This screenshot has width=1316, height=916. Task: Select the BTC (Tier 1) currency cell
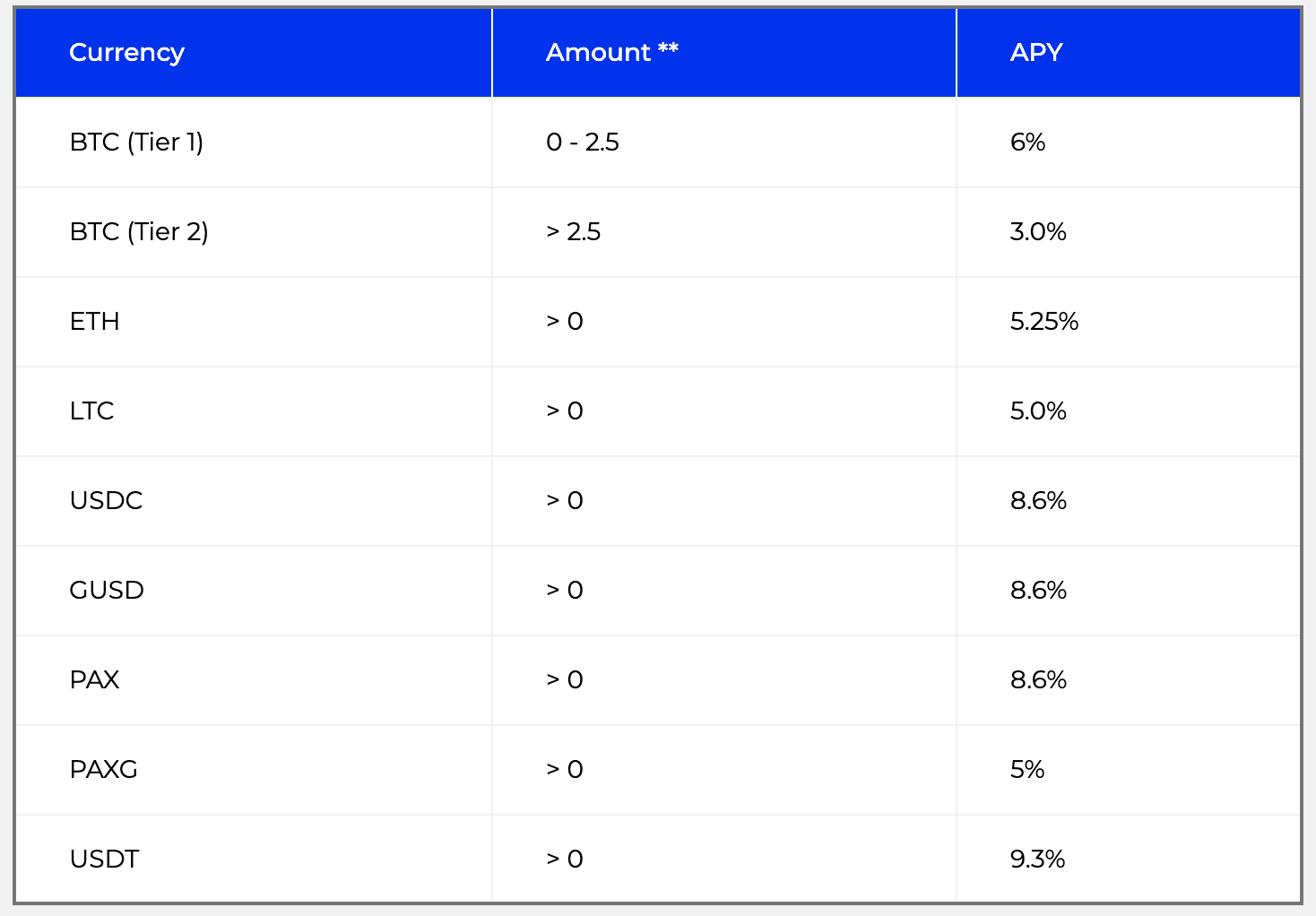136,143
